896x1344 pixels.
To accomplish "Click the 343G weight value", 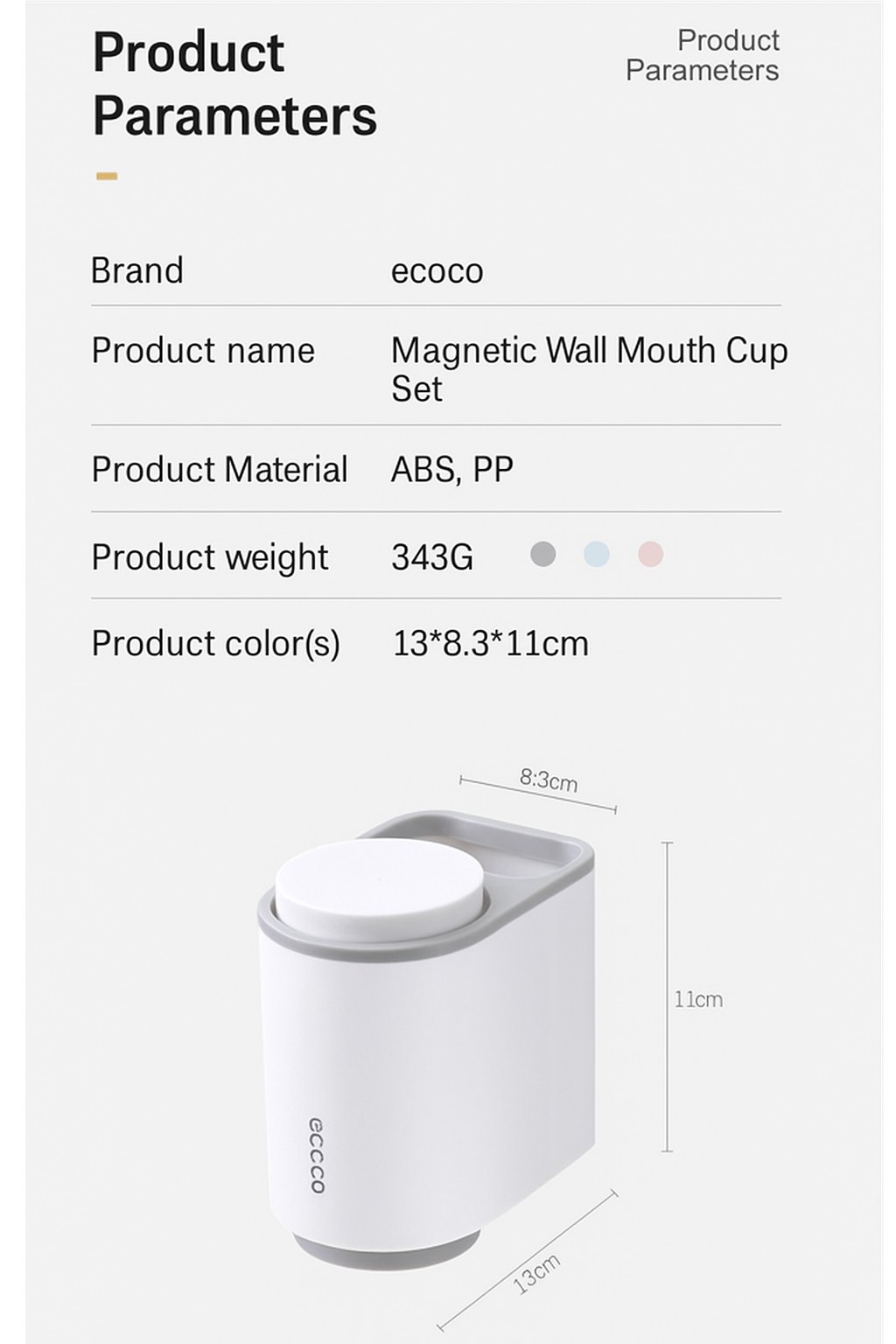I will (x=432, y=557).
